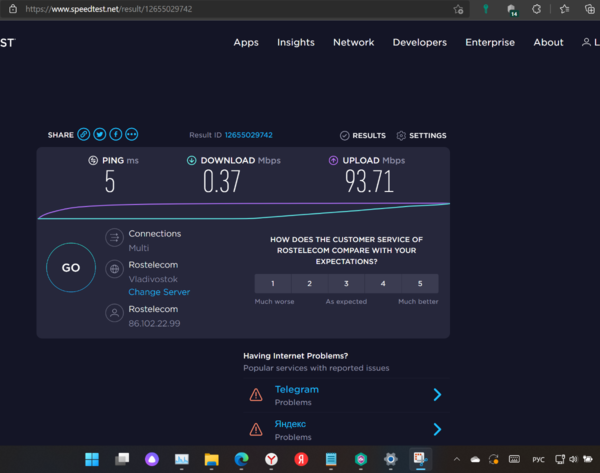Rate customer service as 3
600x473 pixels.
(x=346, y=284)
